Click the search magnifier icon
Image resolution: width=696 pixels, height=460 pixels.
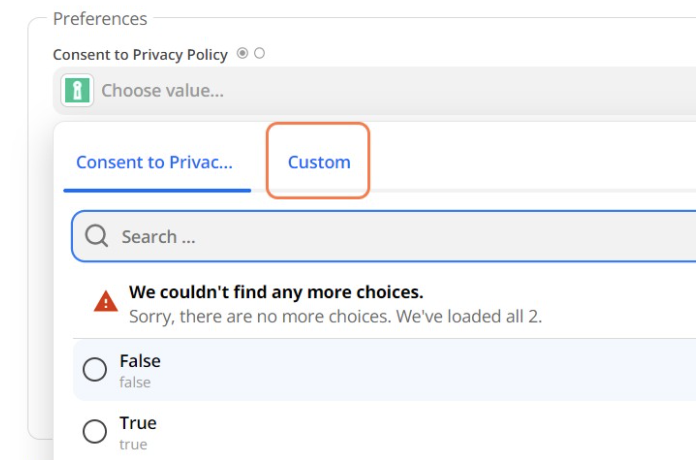coord(97,237)
